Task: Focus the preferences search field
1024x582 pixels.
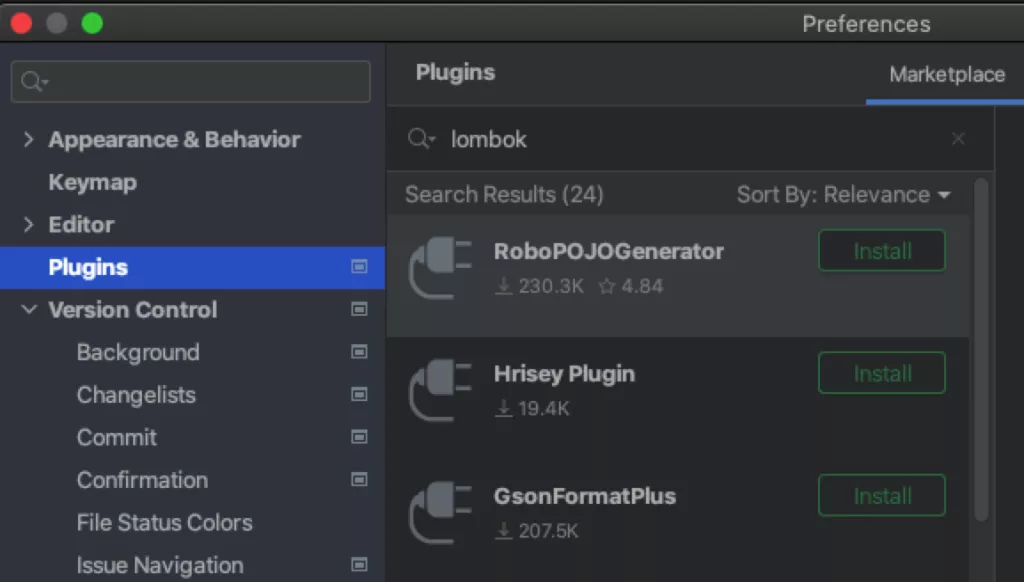Action: 191,82
